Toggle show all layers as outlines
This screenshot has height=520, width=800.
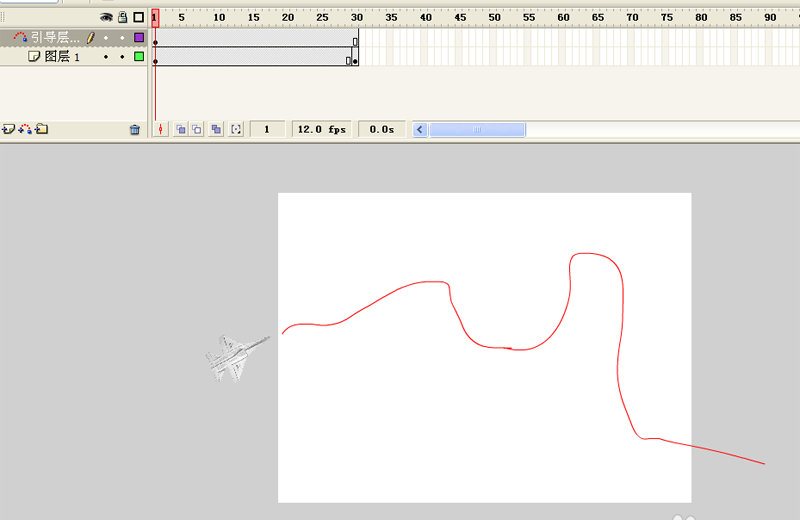point(138,17)
